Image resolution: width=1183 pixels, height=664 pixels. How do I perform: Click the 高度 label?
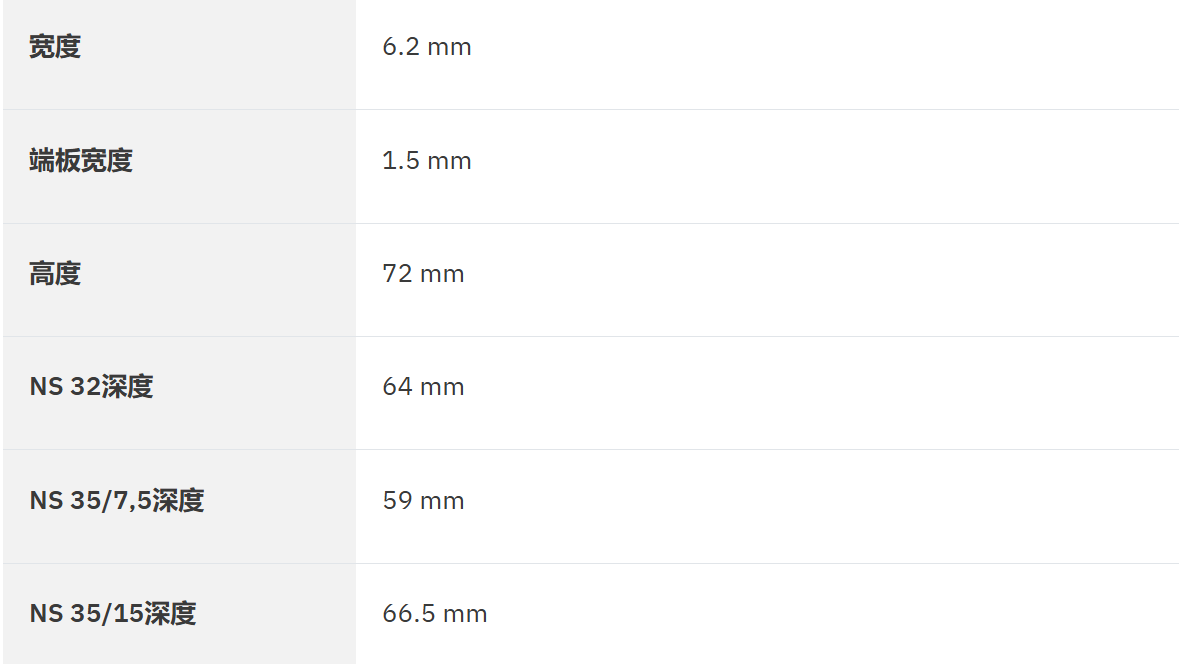click(55, 274)
